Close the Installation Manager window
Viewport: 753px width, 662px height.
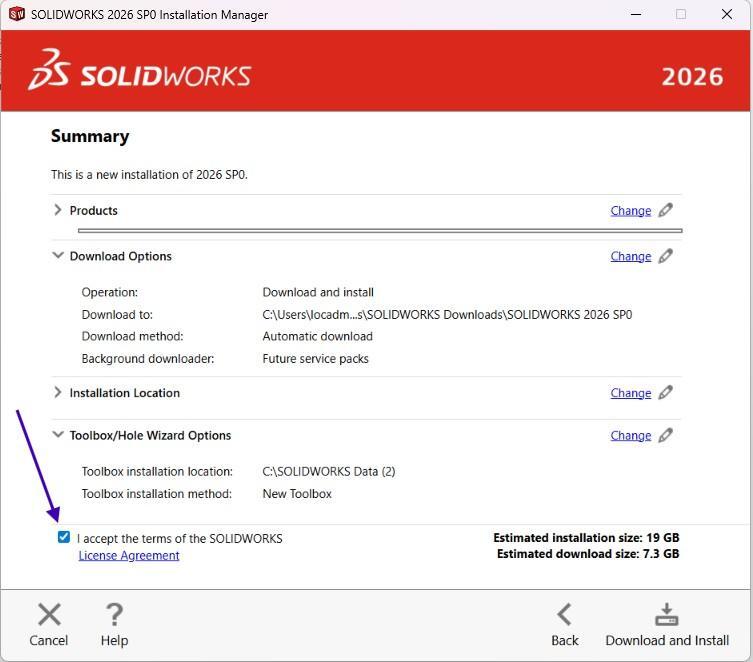(727, 14)
